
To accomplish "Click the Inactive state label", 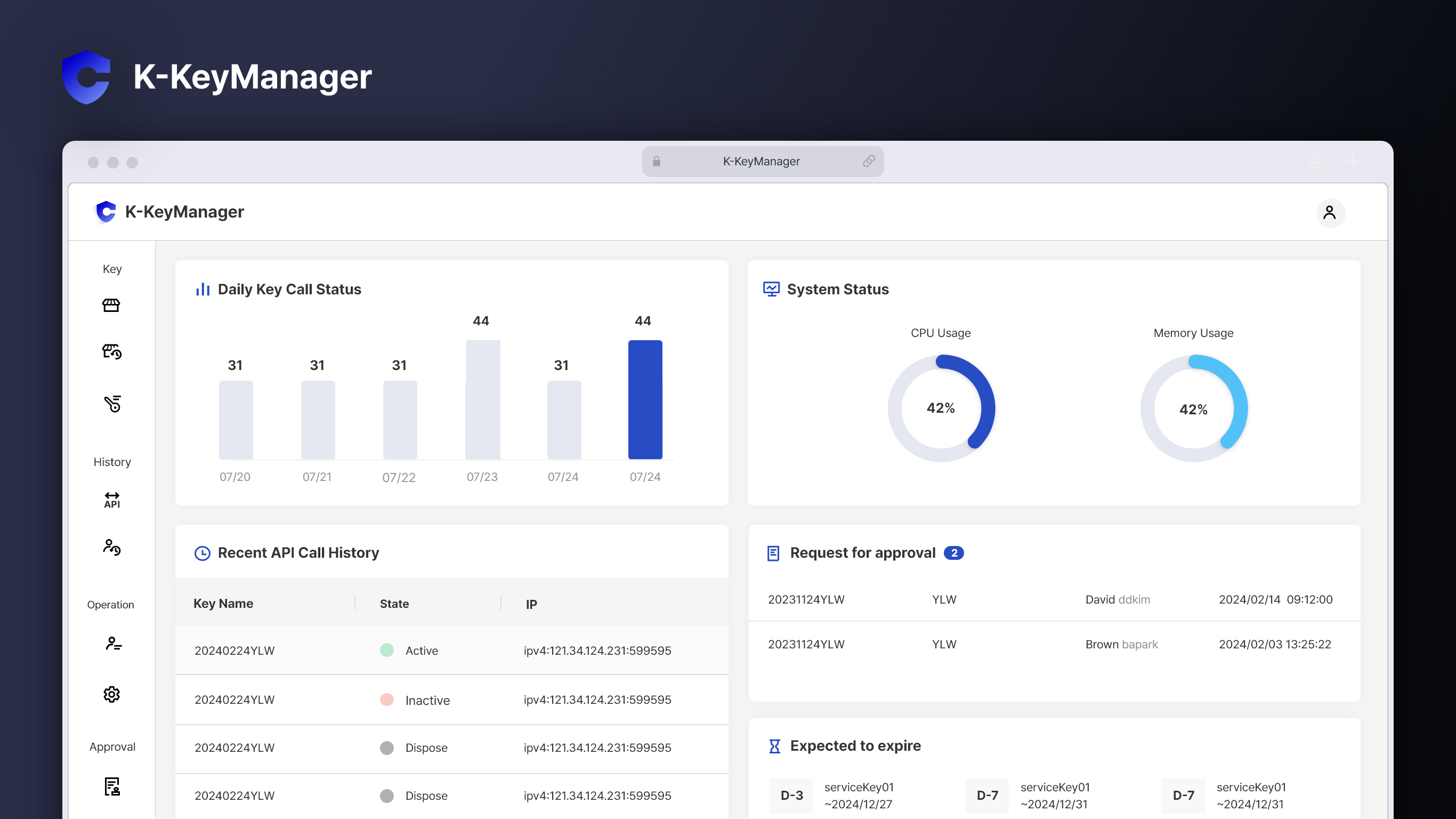I will pyautogui.click(x=427, y=700).
